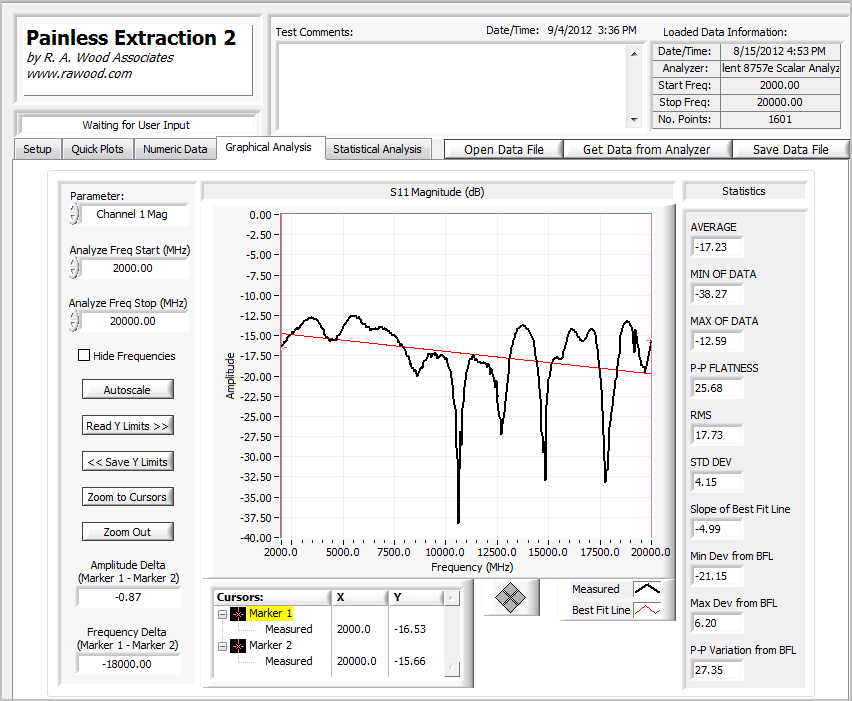Click the MAX OF DATA value -12.59
The image size is (852, 701).
(x=717, y=341)
